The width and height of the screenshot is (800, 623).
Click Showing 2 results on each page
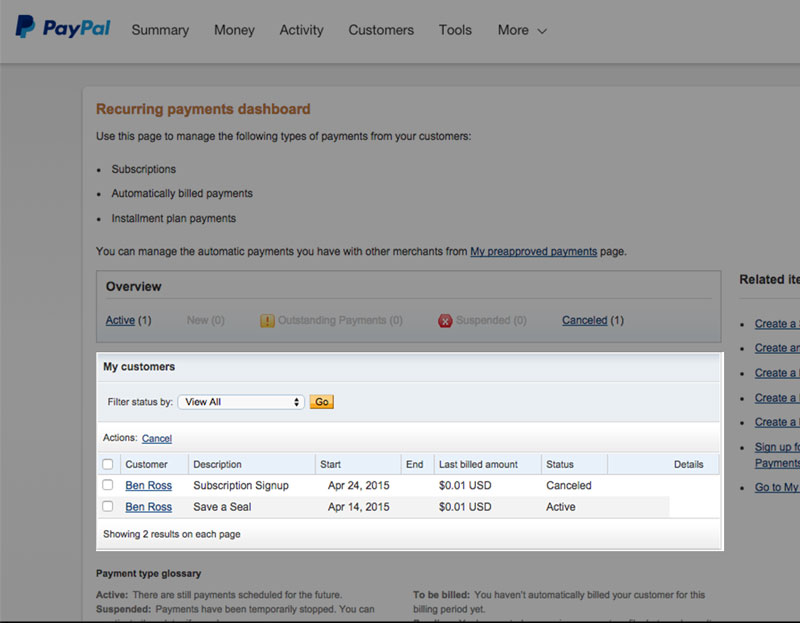tap(171, 534)
